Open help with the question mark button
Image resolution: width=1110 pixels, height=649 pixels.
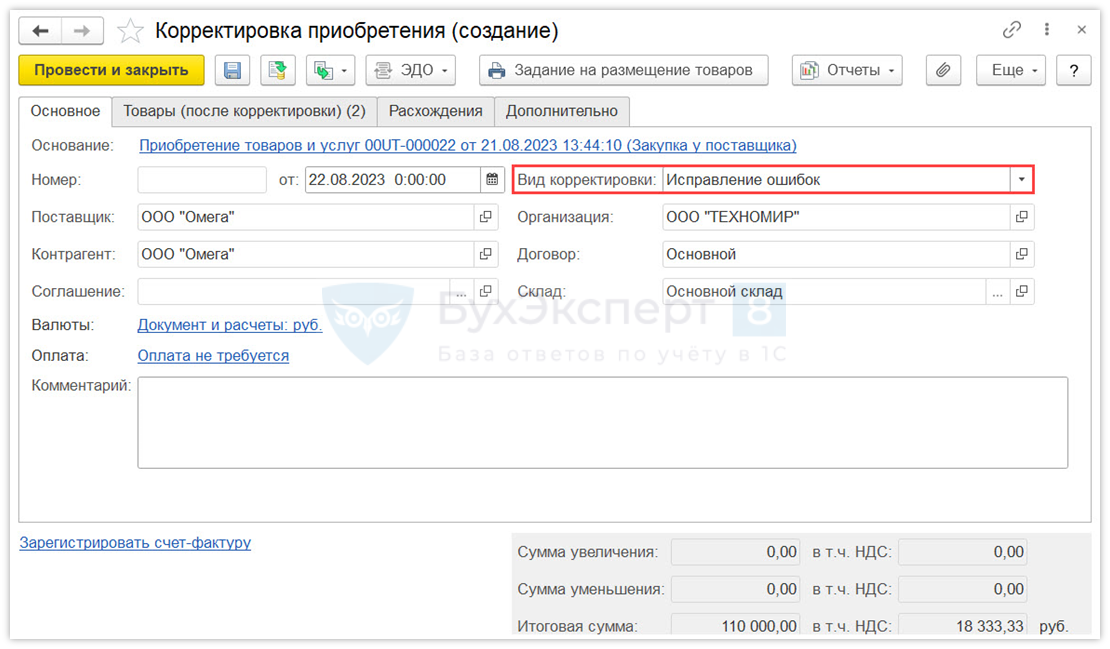coord(1073,70)
